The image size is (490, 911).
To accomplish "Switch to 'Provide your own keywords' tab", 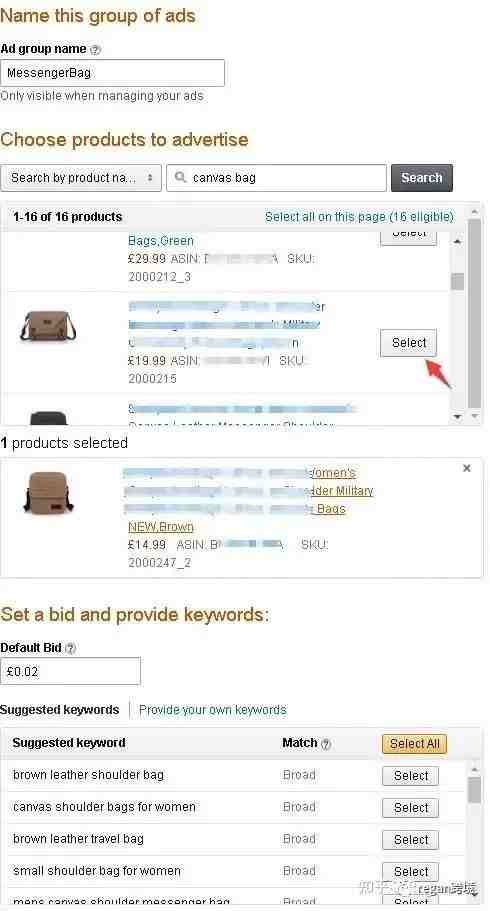I will (213, 710).
